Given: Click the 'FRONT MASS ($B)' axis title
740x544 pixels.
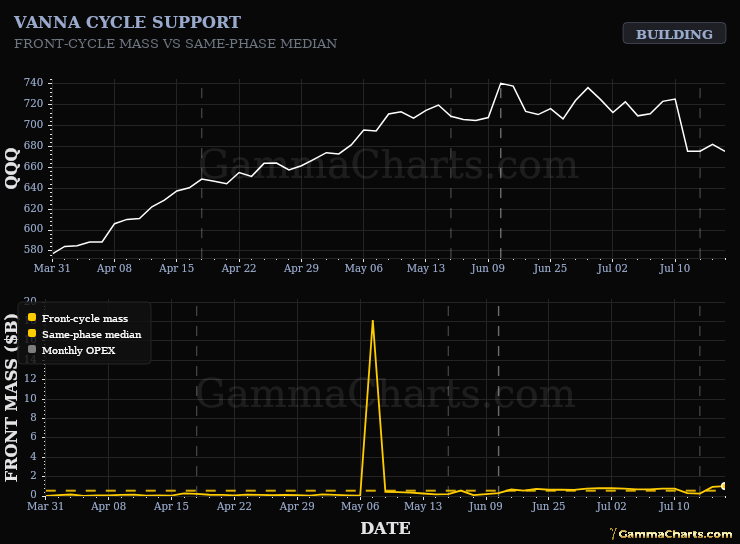Looking at the screenshot, I should coord(11,397).
